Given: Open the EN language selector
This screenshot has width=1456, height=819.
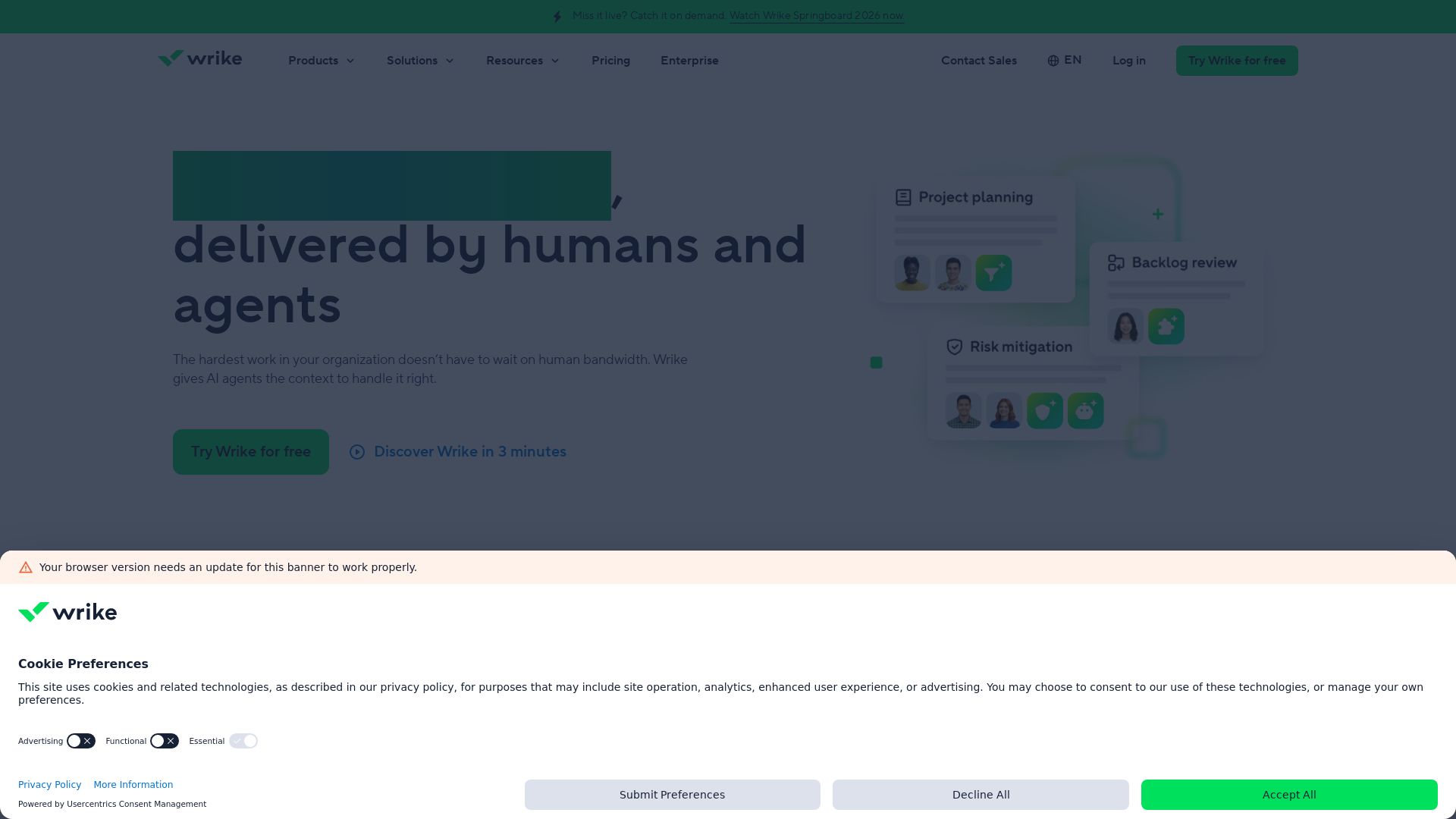Looking at the screenshot, I should pyautogui.click(x=1065, y=61).
